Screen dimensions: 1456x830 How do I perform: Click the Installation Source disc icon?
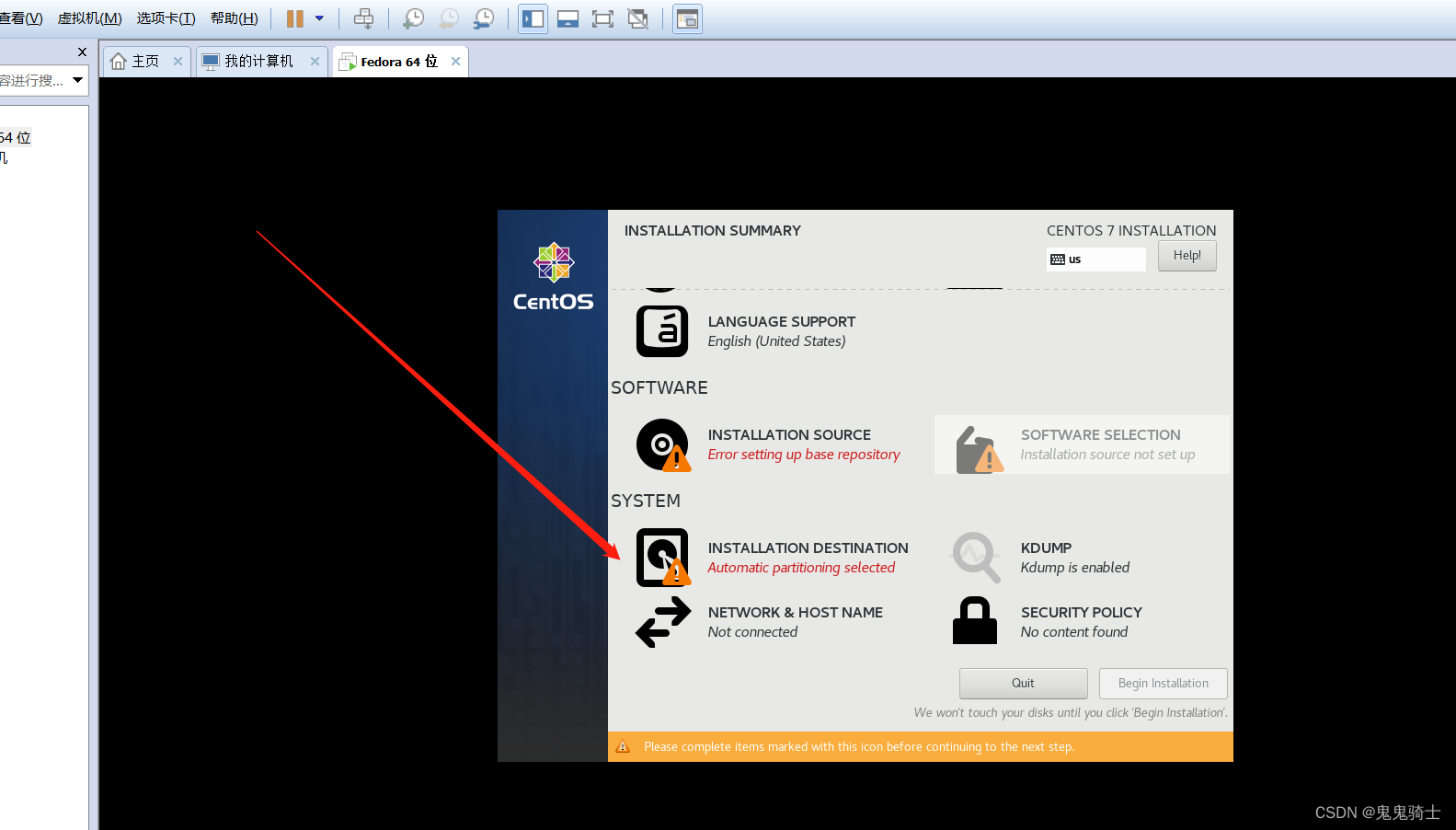(663, 444)
